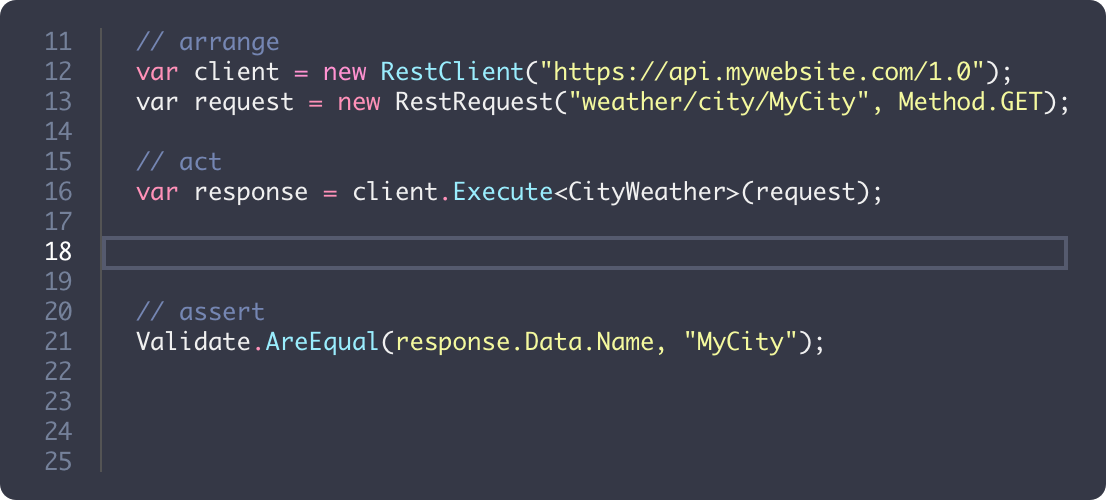The height and width of the screenshot is (500, 1106).
Task: Select line number 21 in gutter
Action: click(58, 342)
